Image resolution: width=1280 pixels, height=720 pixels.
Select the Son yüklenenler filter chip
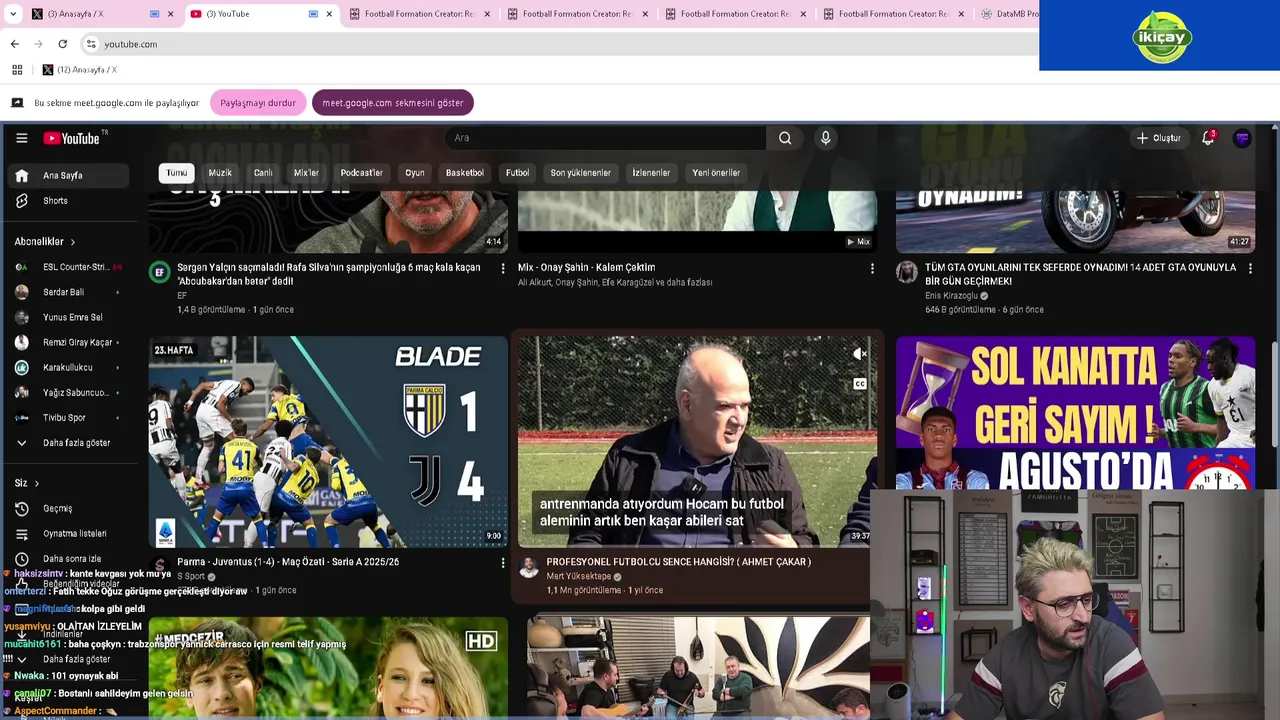580,173
